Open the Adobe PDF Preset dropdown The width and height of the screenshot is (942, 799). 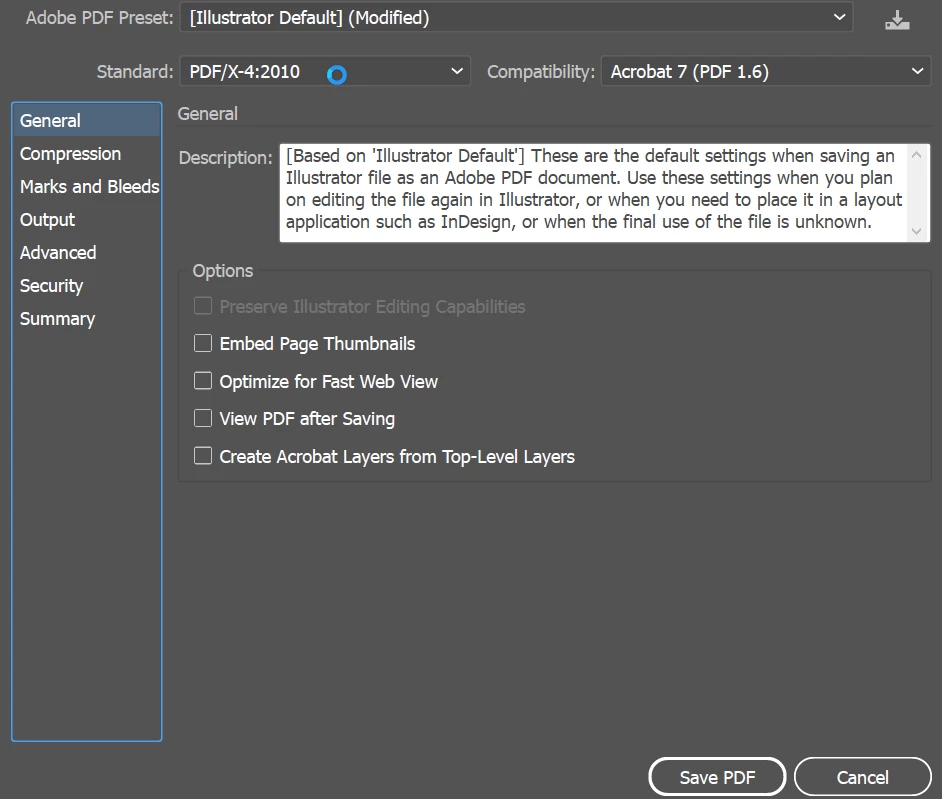[x=516, y=18]
